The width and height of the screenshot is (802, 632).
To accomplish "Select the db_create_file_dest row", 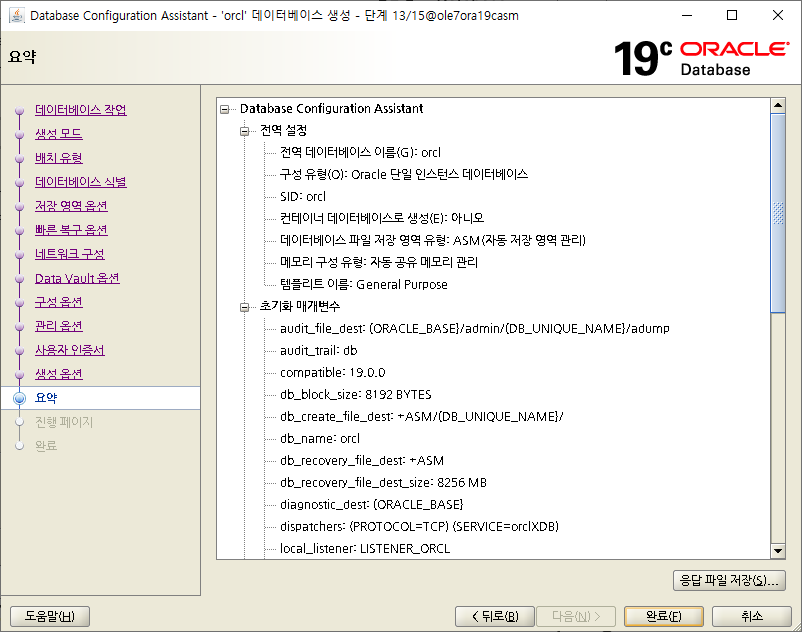I will point(421,416).
